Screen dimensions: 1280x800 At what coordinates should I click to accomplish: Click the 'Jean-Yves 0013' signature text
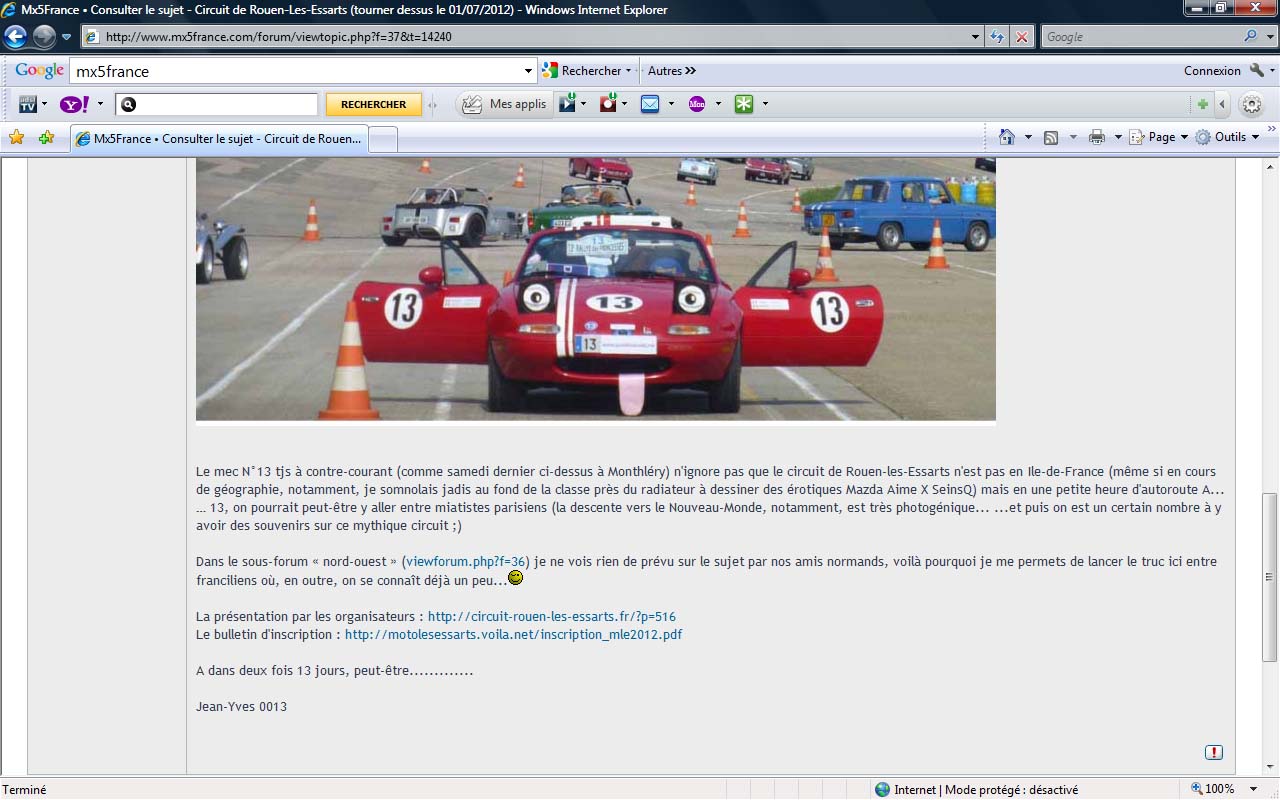point(241,707)
